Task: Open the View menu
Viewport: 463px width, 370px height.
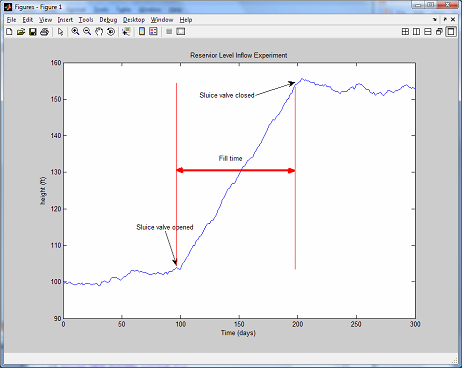Action: click(x=45, y=20)
